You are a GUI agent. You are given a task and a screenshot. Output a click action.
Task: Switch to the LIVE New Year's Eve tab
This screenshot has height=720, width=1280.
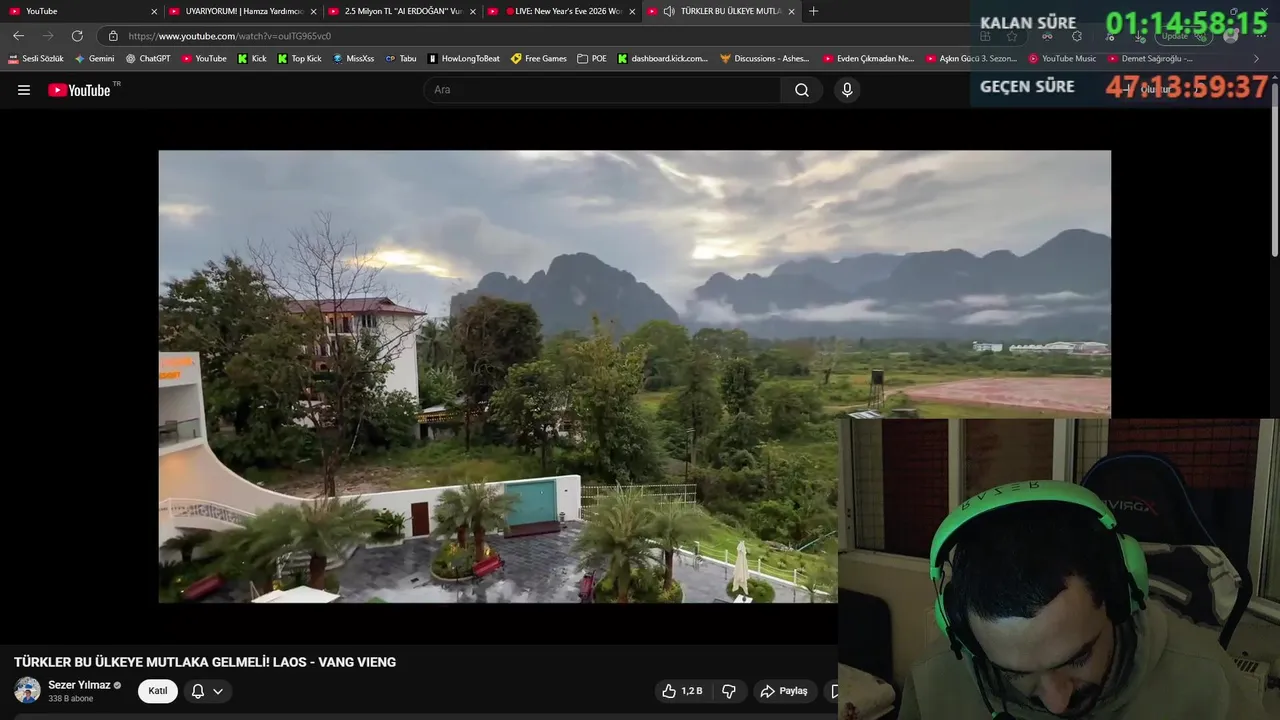(561, 11)
